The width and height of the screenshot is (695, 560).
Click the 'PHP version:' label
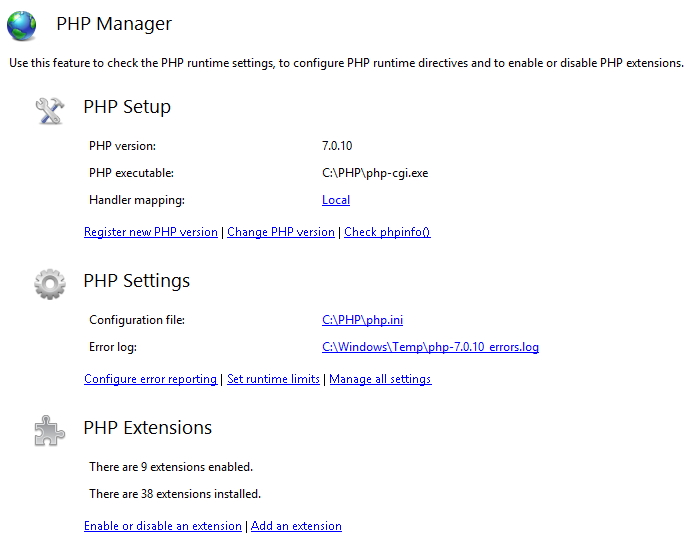(122, 146)
